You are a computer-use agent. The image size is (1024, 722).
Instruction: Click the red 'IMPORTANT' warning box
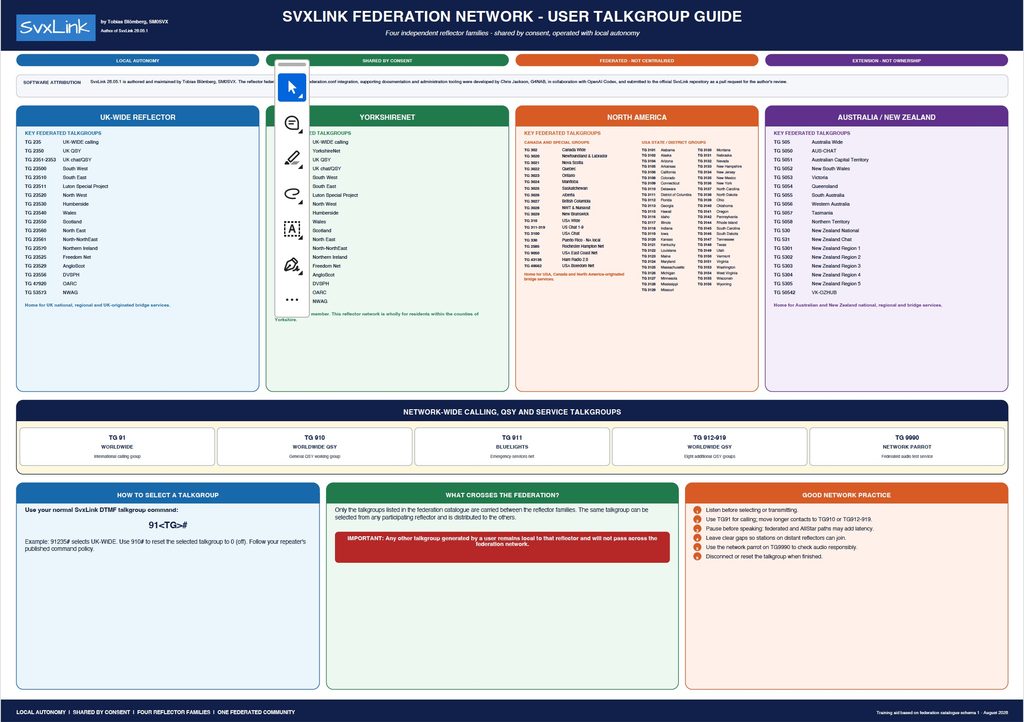(x=502, y=547)
